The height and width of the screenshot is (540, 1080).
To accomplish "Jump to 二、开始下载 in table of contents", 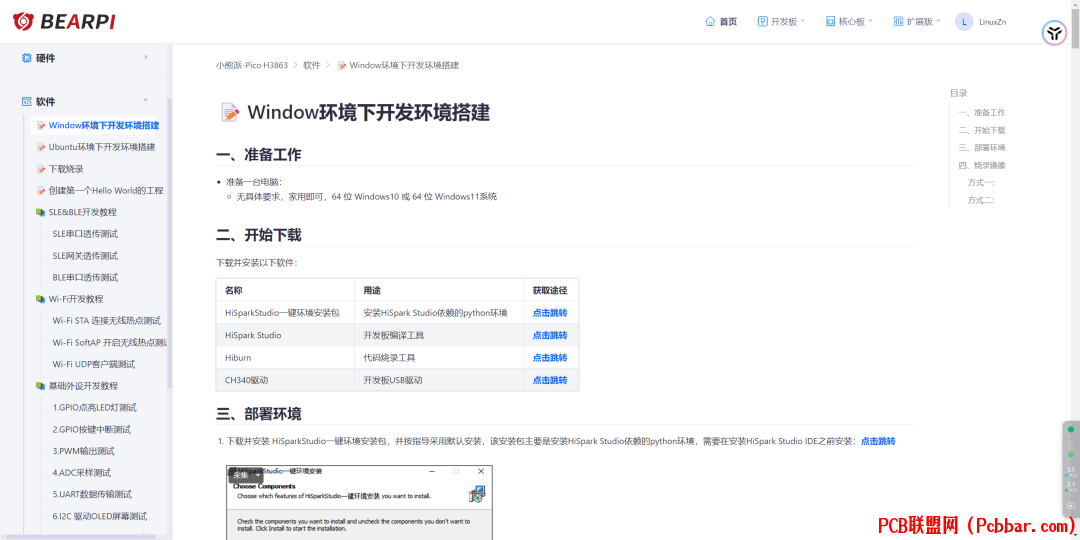I will coord(982,130).
